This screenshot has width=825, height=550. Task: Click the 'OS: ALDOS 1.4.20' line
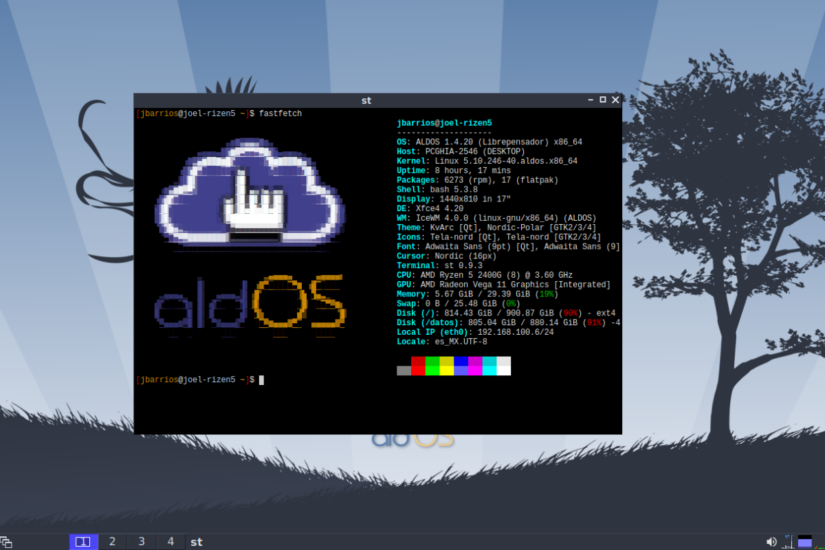pos(489,142)
